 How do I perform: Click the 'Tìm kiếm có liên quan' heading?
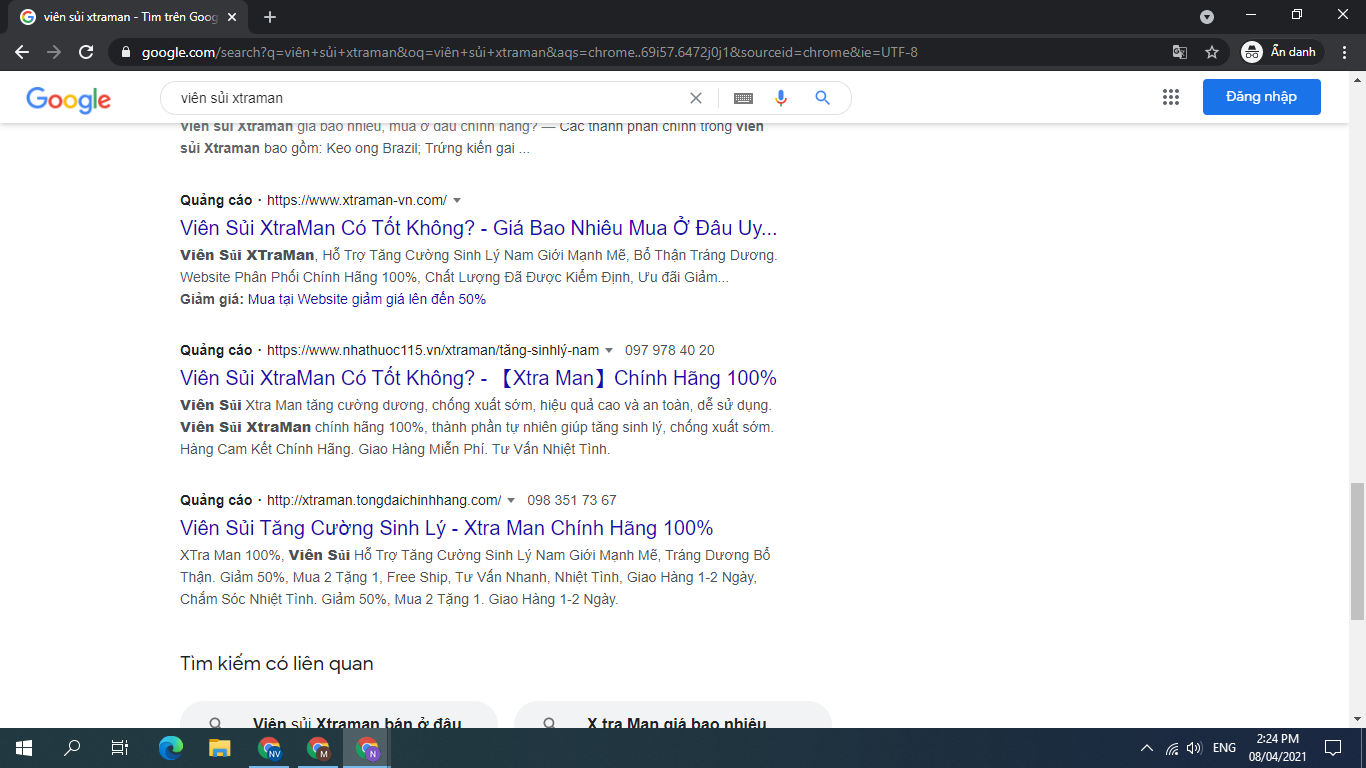(277, 663)
